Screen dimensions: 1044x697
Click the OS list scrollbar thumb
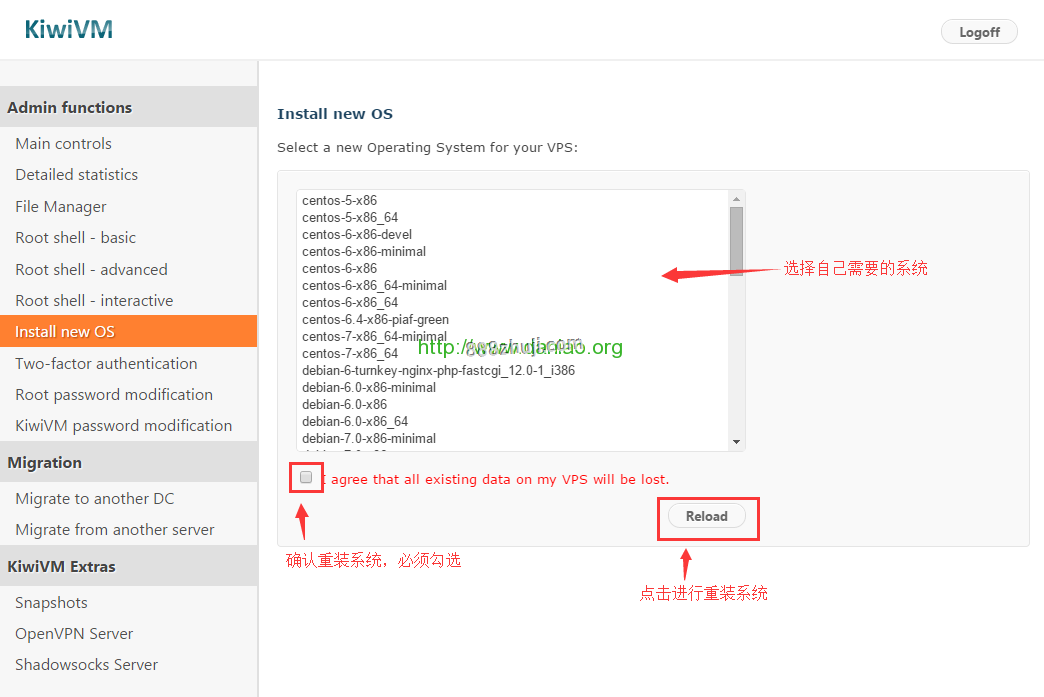tap(736, 241)
